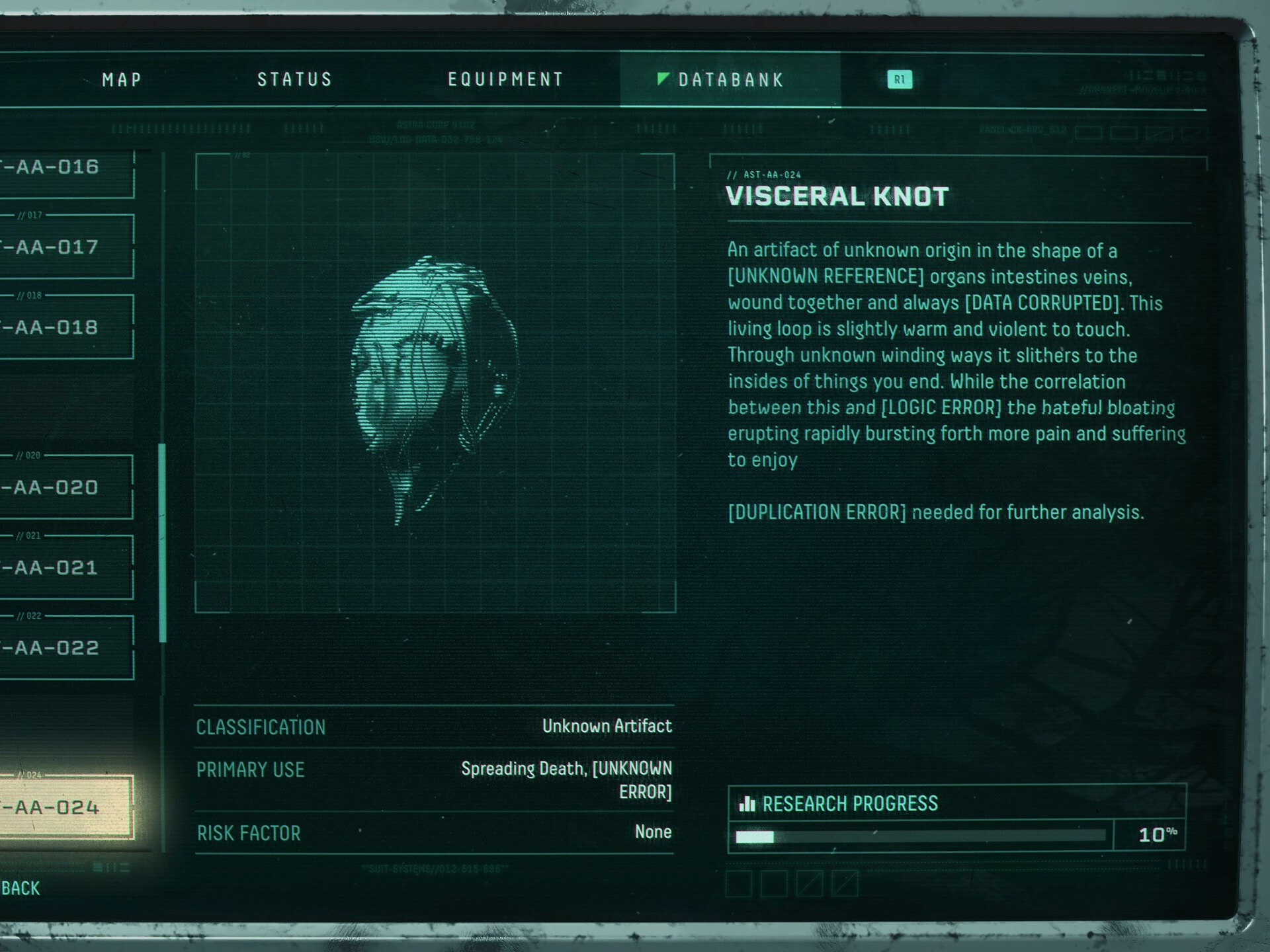
Task: Click the entry list scrollbar
Action: pos(163,543)
